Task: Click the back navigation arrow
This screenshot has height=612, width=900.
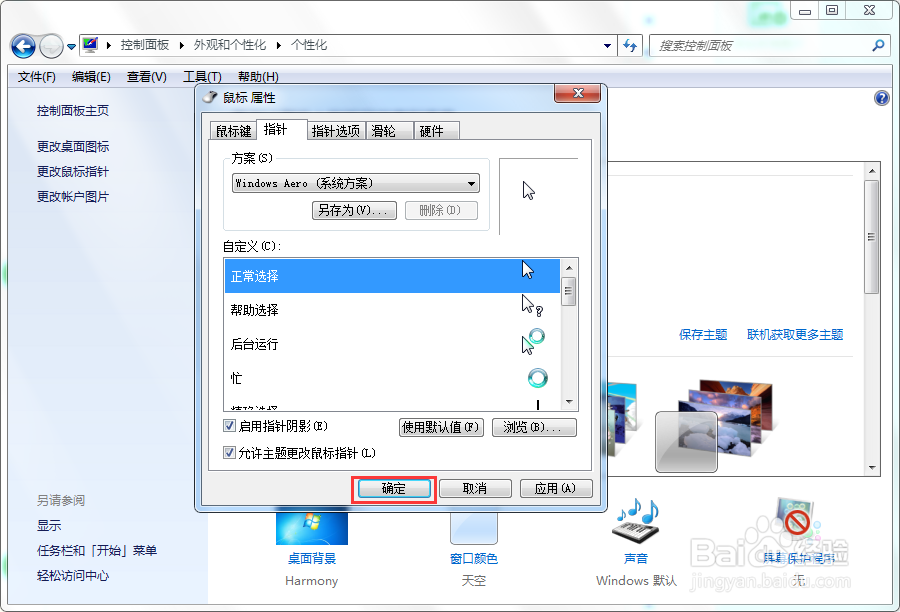Action: (22, 46)
